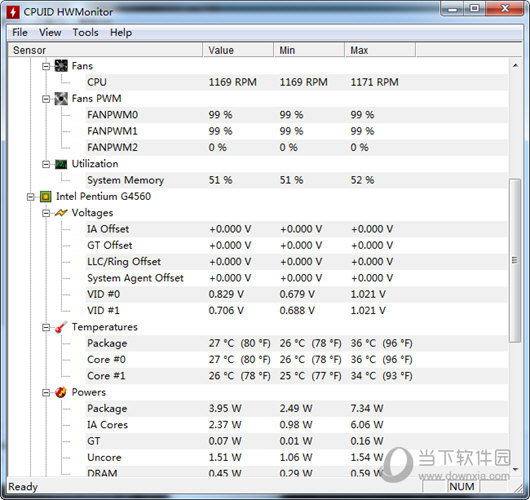Select the CPU fan row
The width and height of the screenshot is (530, 500).
297,82
